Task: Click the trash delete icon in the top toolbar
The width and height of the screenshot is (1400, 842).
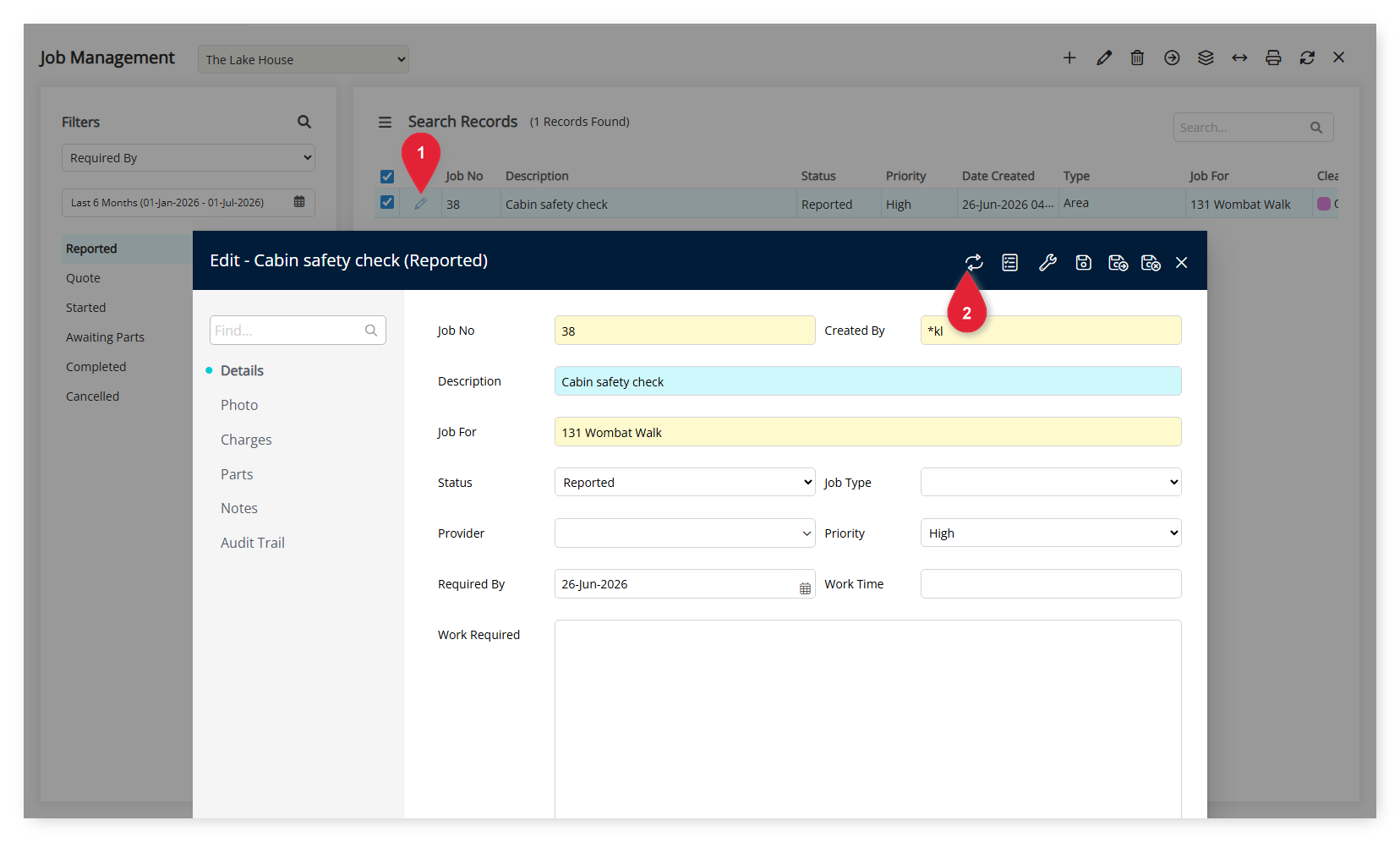Action: 1138,57
